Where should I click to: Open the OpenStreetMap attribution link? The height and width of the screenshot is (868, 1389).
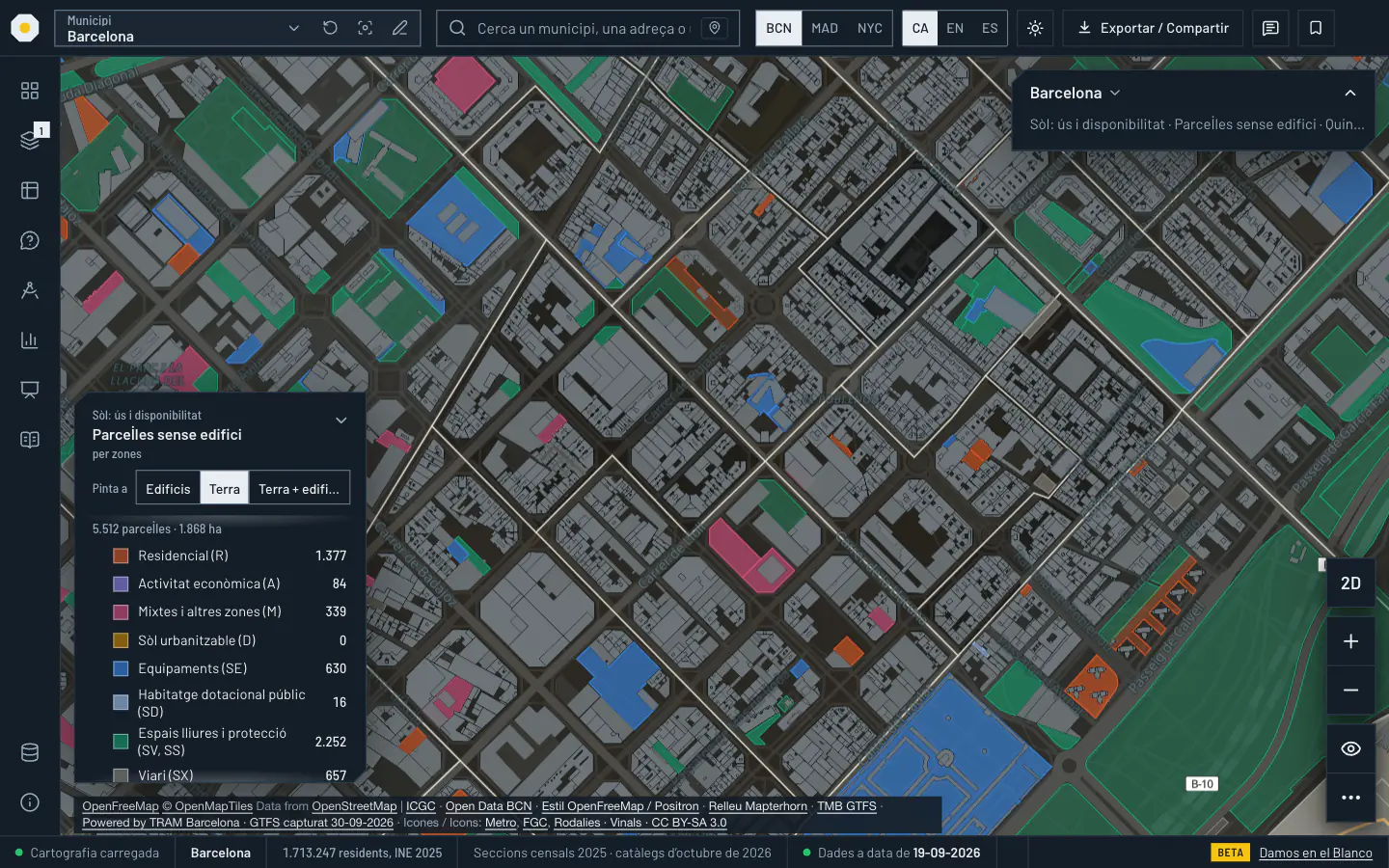[354, 806]
